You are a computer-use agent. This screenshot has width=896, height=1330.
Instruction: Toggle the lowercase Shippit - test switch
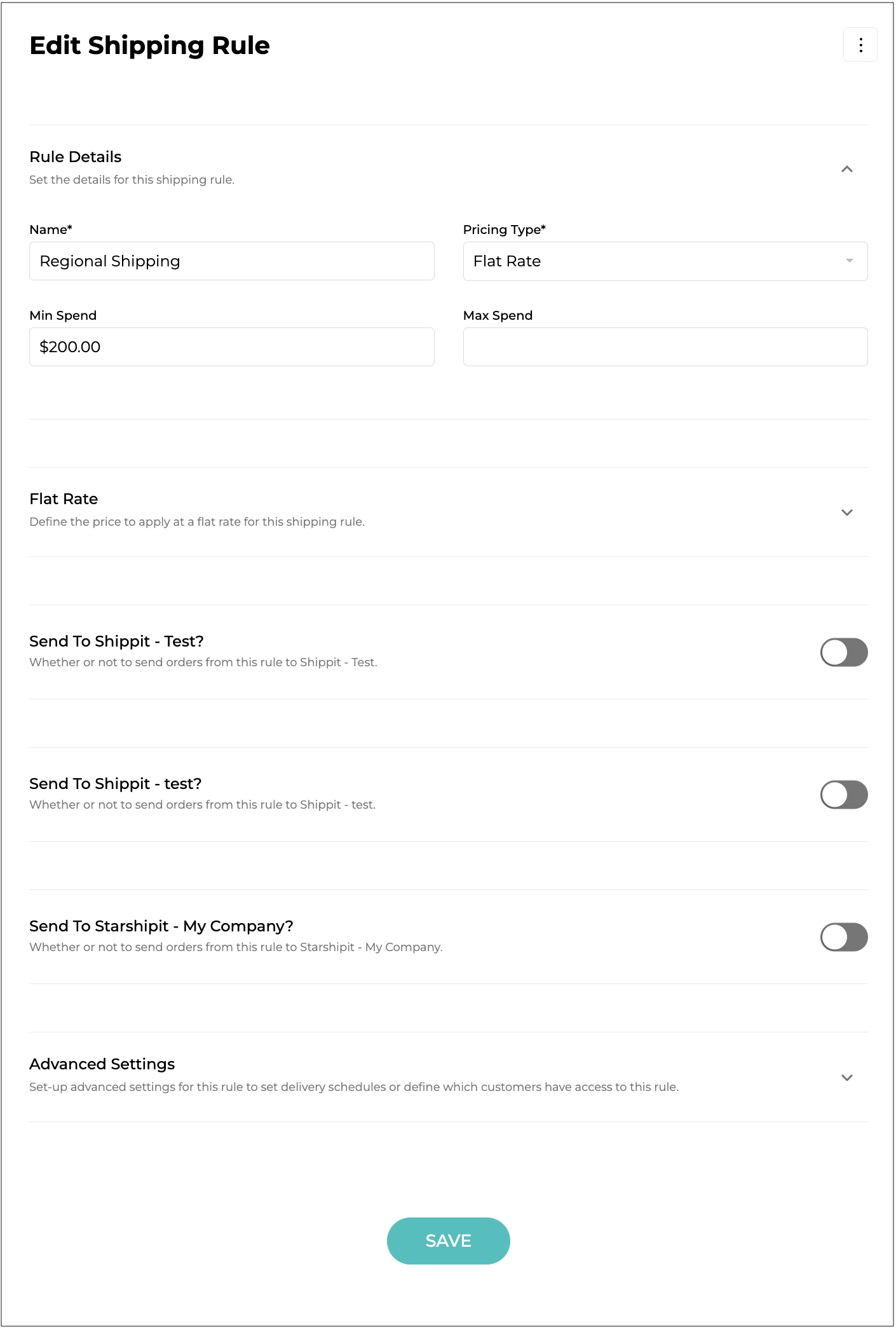click(x=844, y=795)
